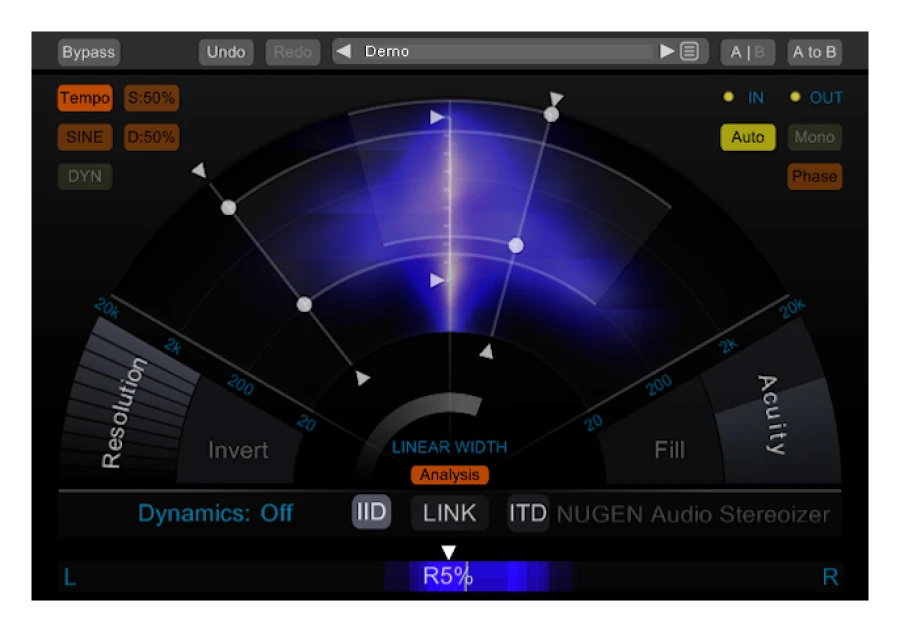The image size is (900, 632).
Task: Click the right scale 200 label
Action: [658, 385]
